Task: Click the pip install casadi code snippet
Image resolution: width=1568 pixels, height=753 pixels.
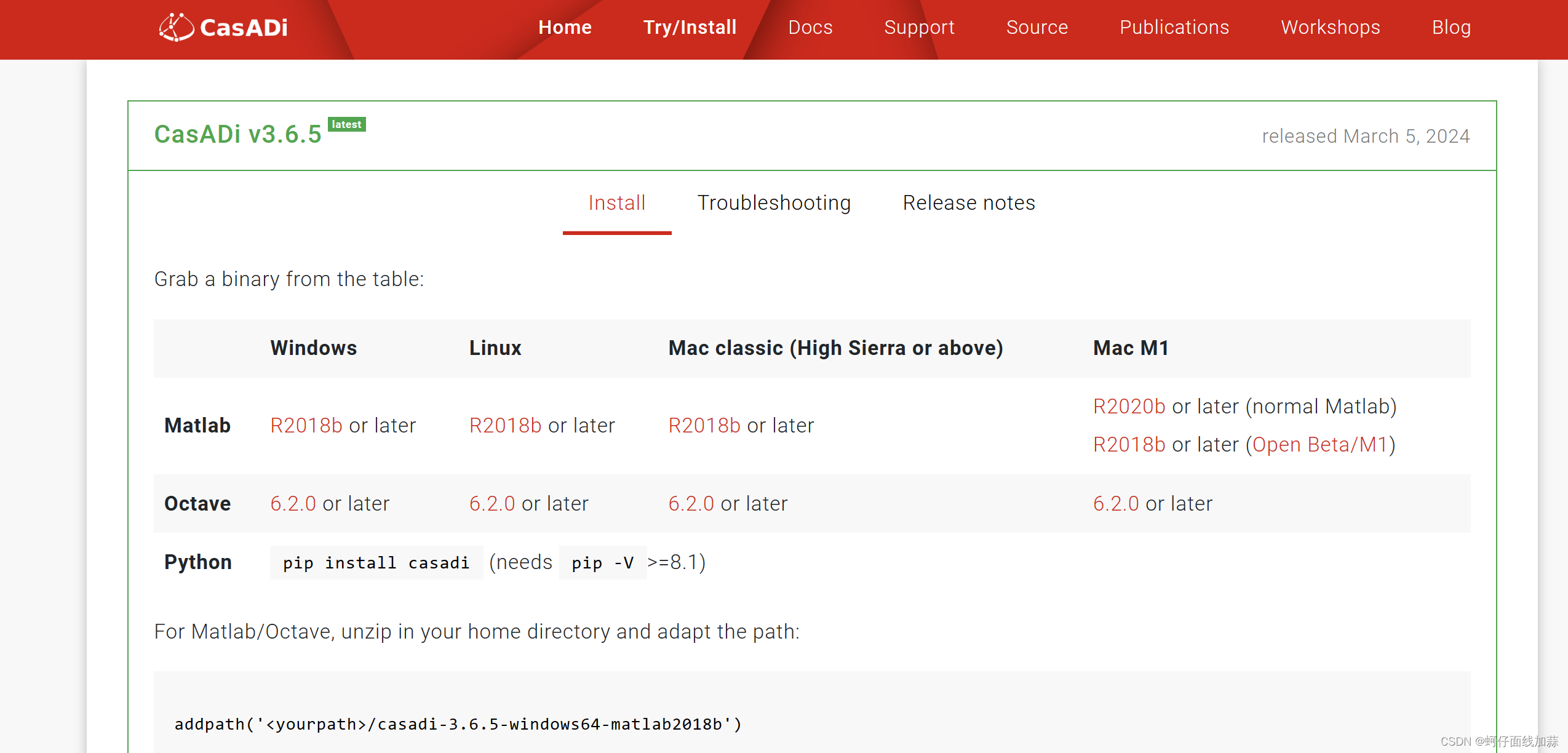Action: [x=376, y=563]
